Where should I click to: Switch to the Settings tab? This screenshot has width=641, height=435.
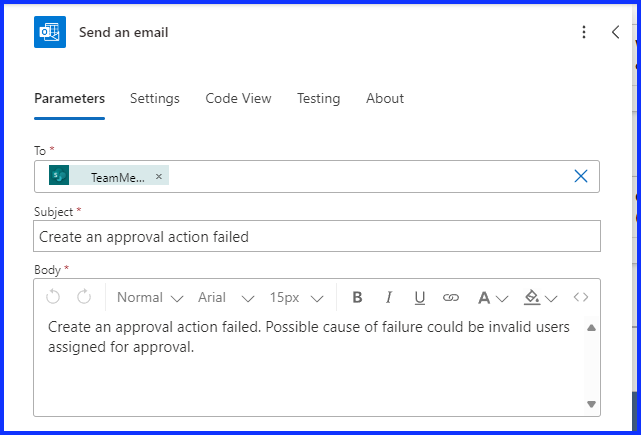pyautogui.click(x=155, y=98)
